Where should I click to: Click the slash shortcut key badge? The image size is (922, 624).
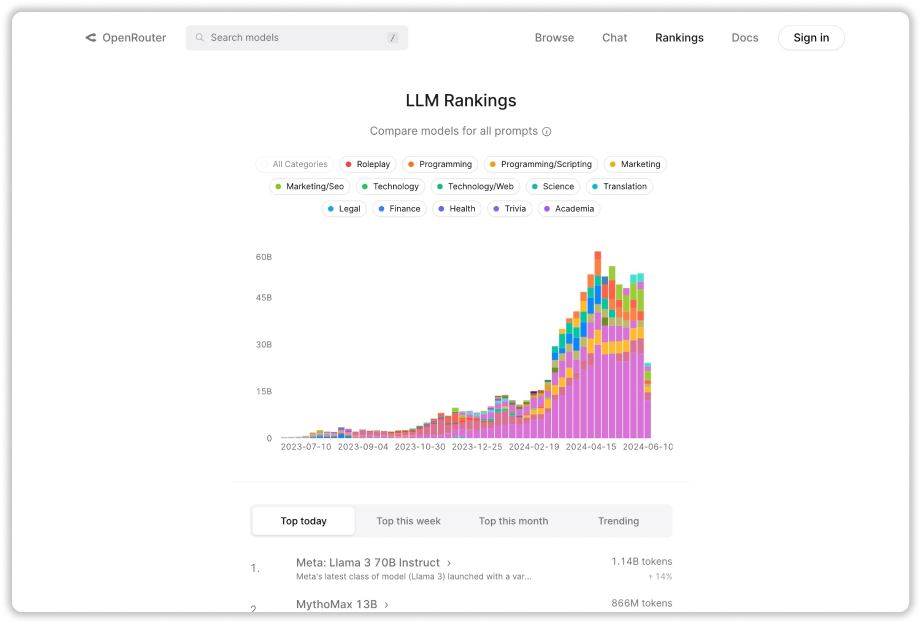(x=392, y=38)
